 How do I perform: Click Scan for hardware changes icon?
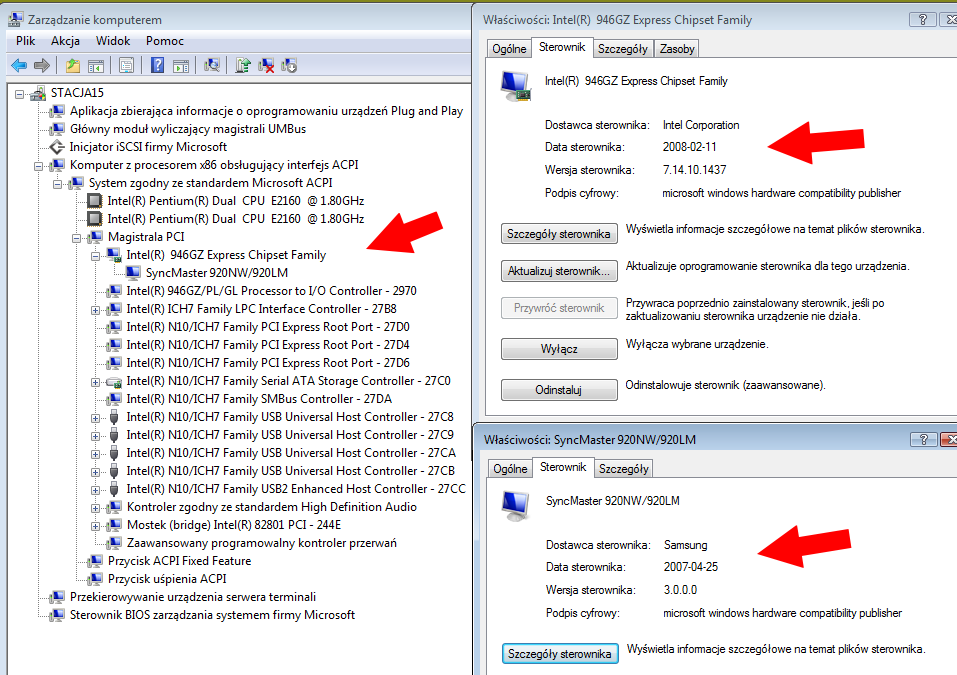(x=212, y=65)
